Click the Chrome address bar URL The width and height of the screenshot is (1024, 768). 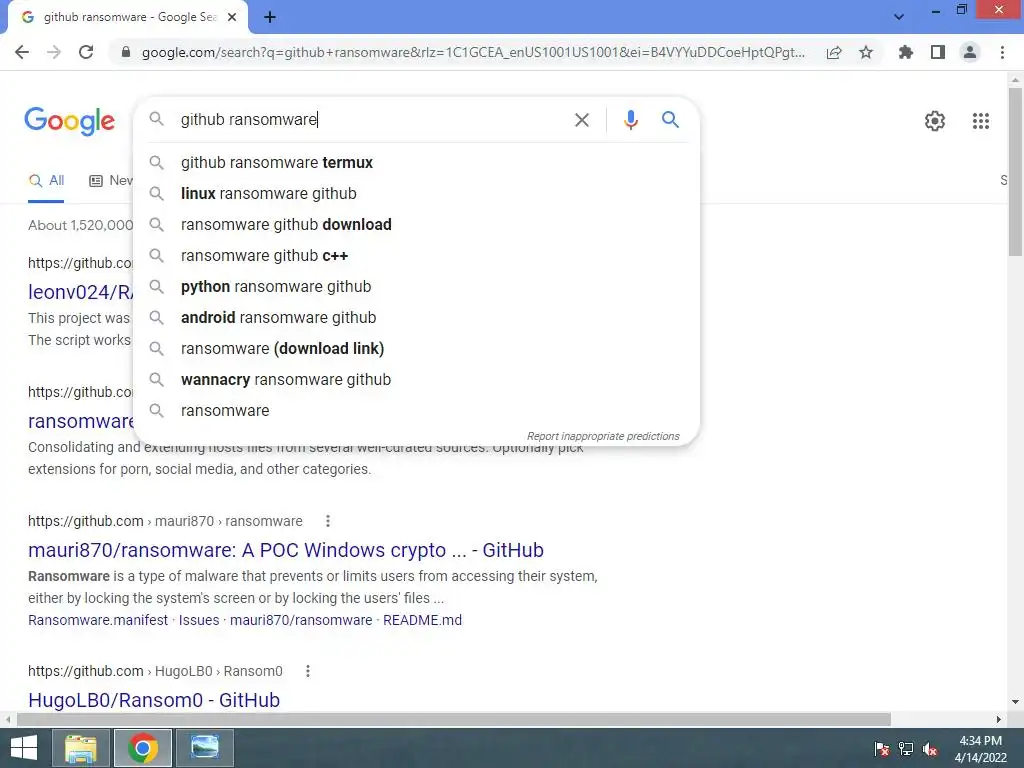473,52
